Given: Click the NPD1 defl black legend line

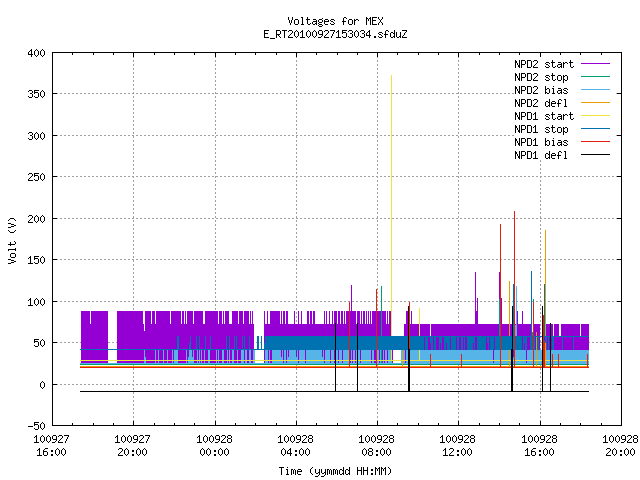Looking at the screenshot, I should click(x=595, y=155).
